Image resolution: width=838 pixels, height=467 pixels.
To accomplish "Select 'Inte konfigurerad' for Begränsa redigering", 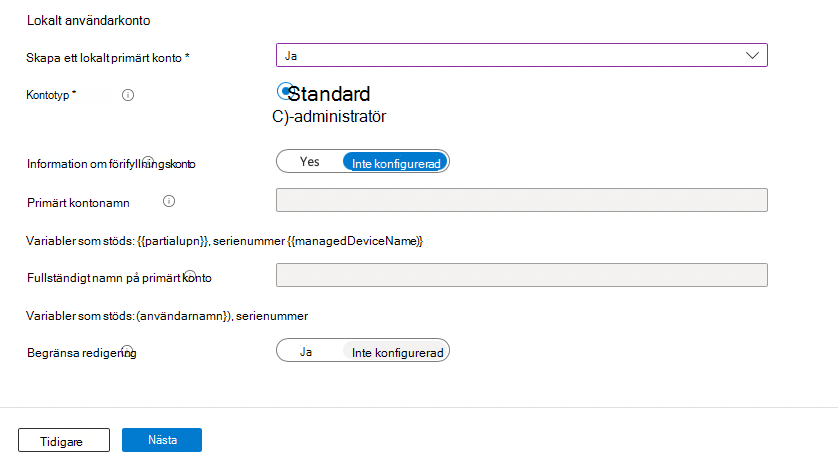I will pyautogui.click(x=397, y=353).
